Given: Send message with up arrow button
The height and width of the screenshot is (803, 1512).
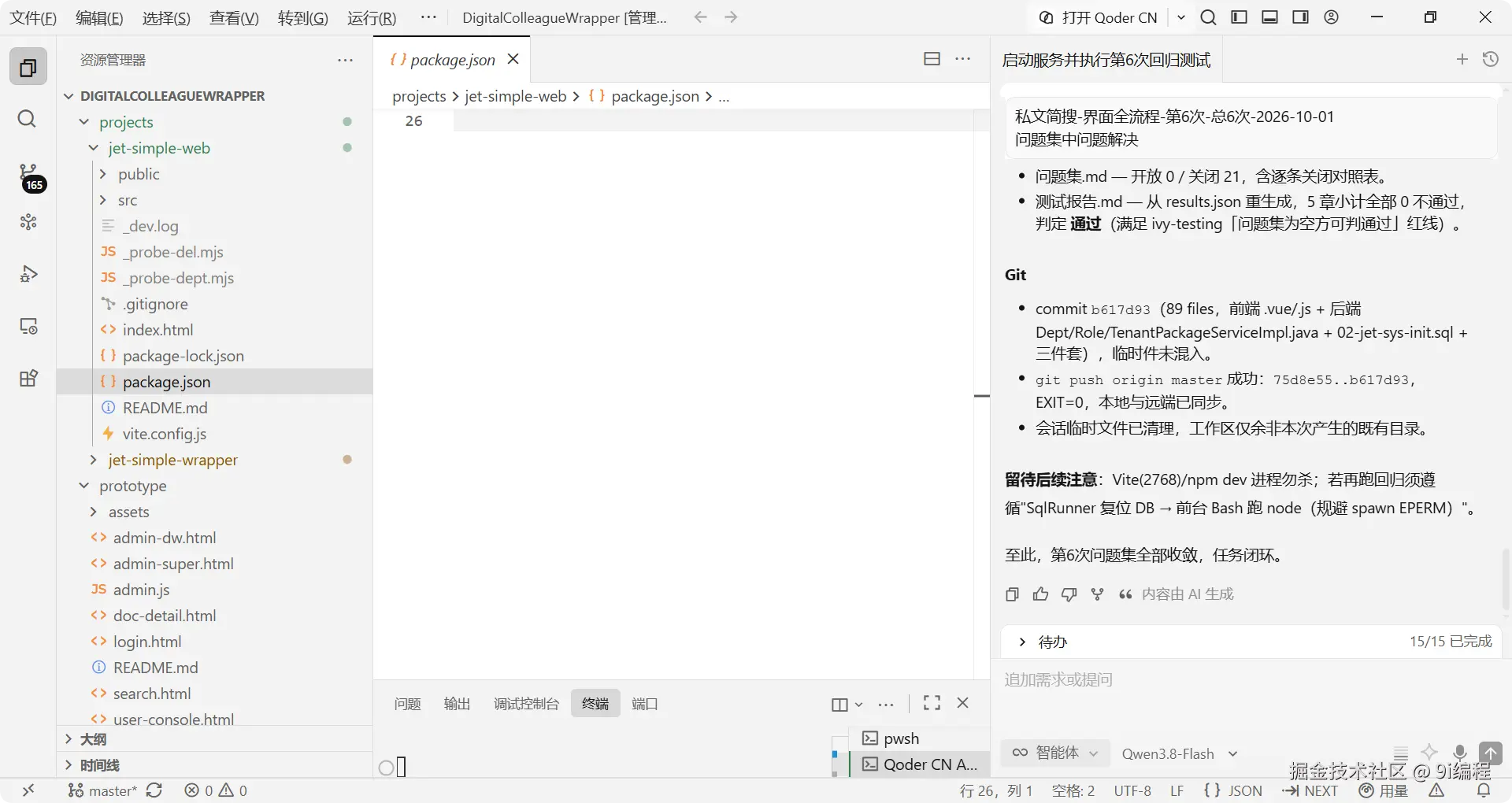Looking at the screenshot, I should tap(1490, 753).
